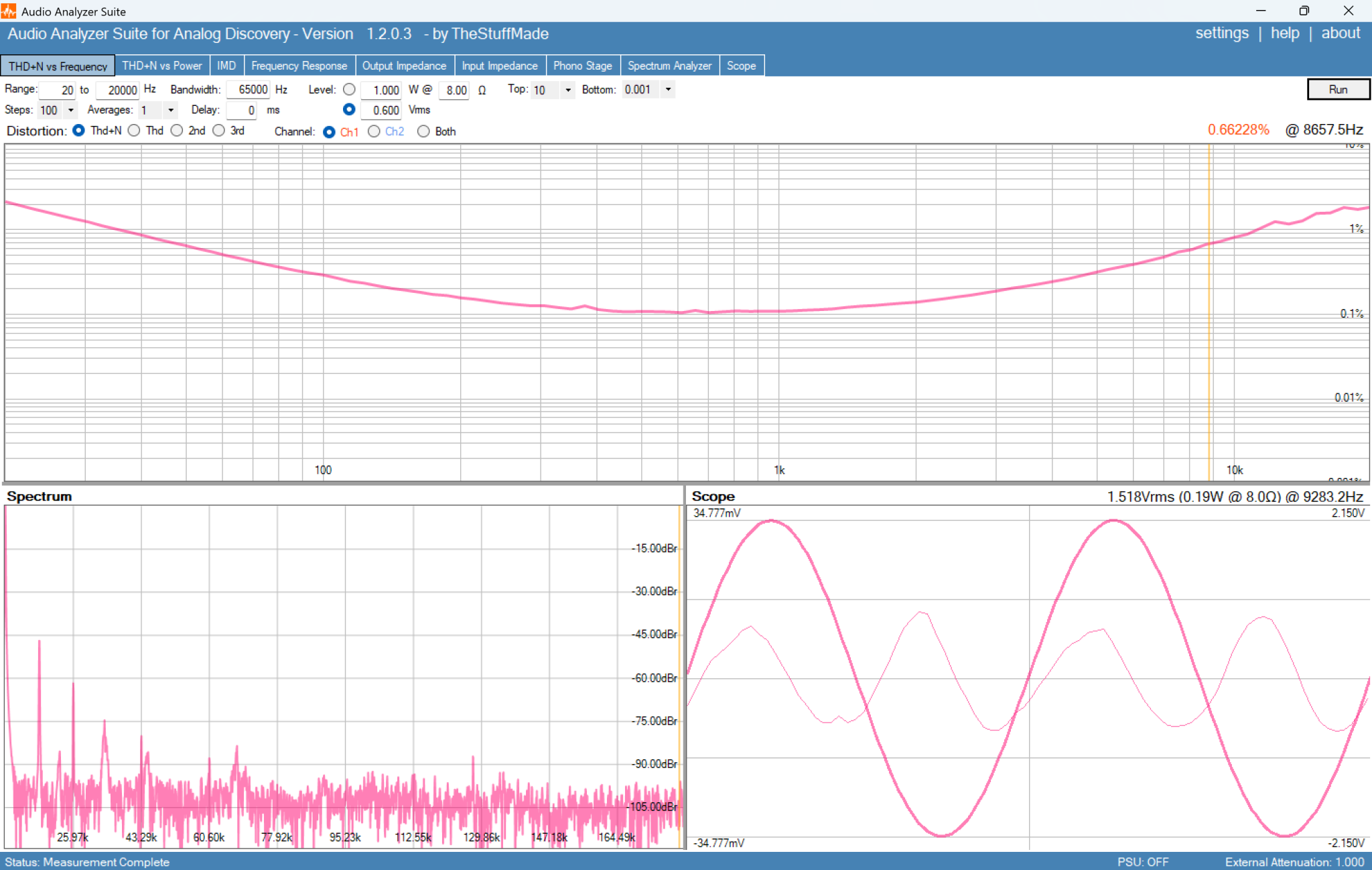Edit the range end frequency field

(x=117, y=90)
